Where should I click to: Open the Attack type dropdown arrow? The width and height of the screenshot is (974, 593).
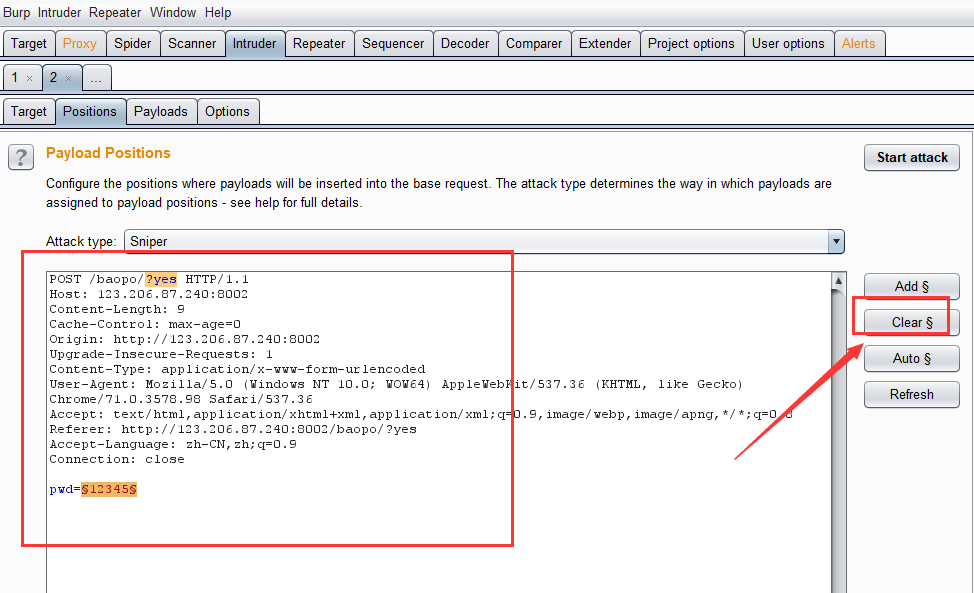pos(836,242)
